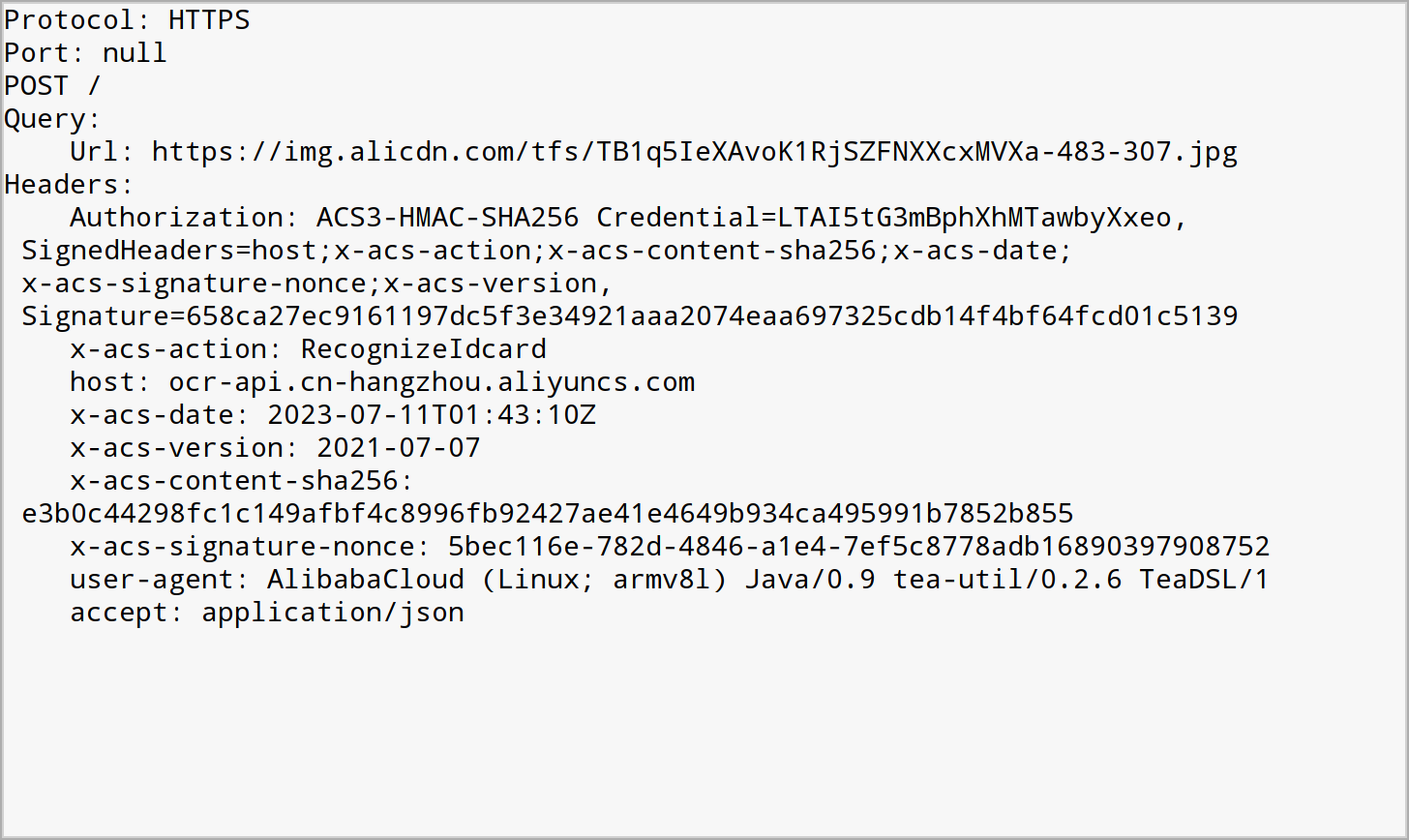
Task: Click the Signature=658ca27e hash line
Action: (630, 316)
